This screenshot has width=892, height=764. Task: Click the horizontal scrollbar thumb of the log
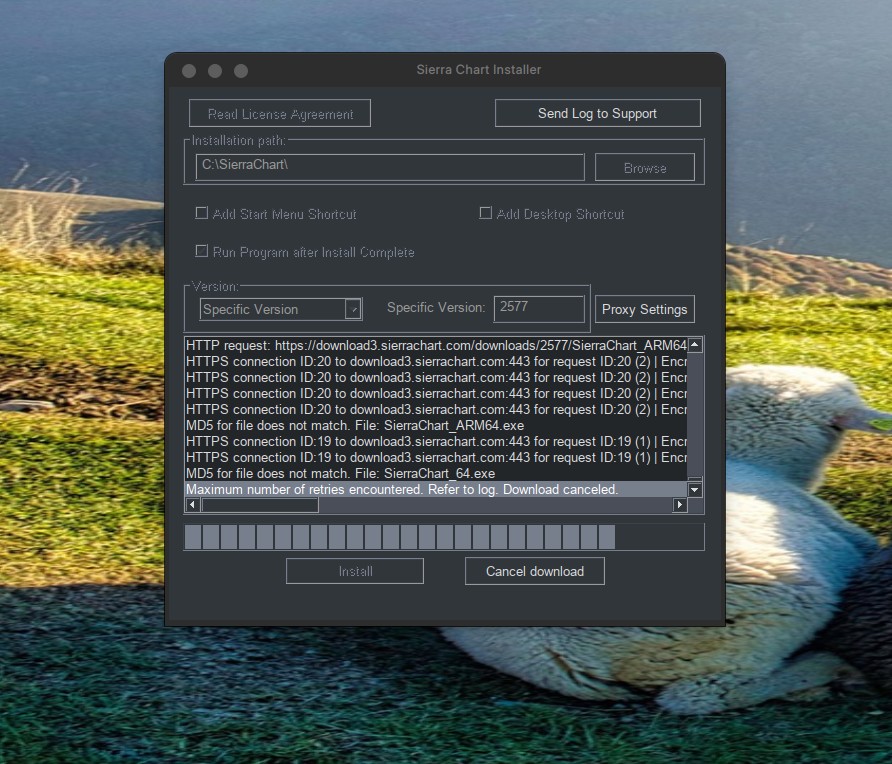pos(260,505)
